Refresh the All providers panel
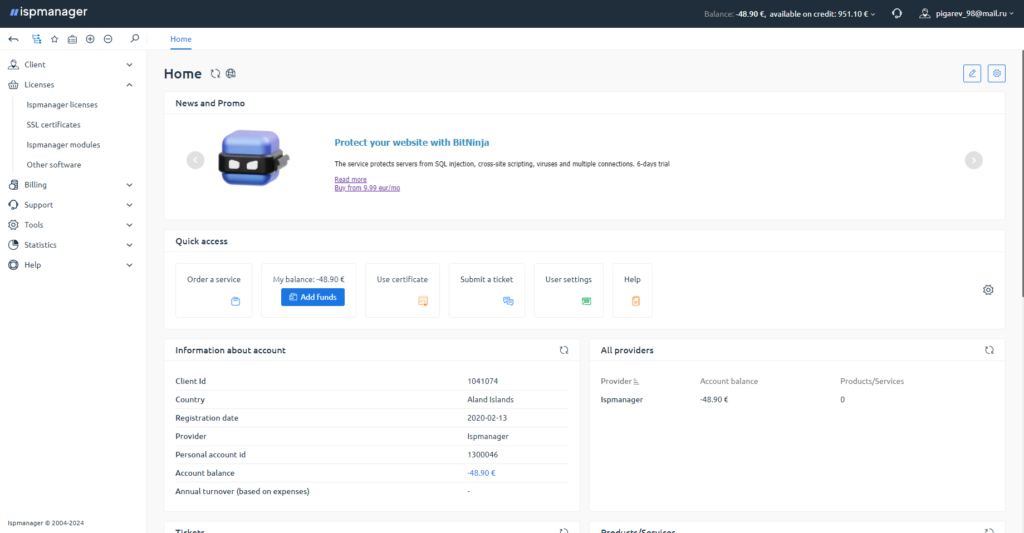Viewport: 1024px width, 533px height. click(989, 350)
